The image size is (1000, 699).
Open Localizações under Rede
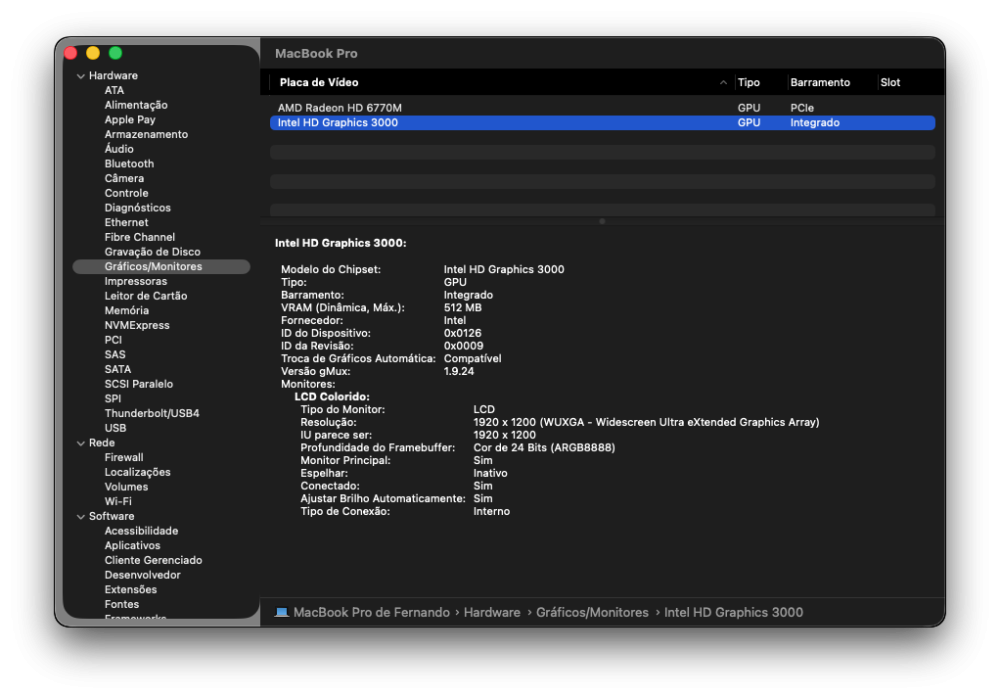(x=138, y=472)
